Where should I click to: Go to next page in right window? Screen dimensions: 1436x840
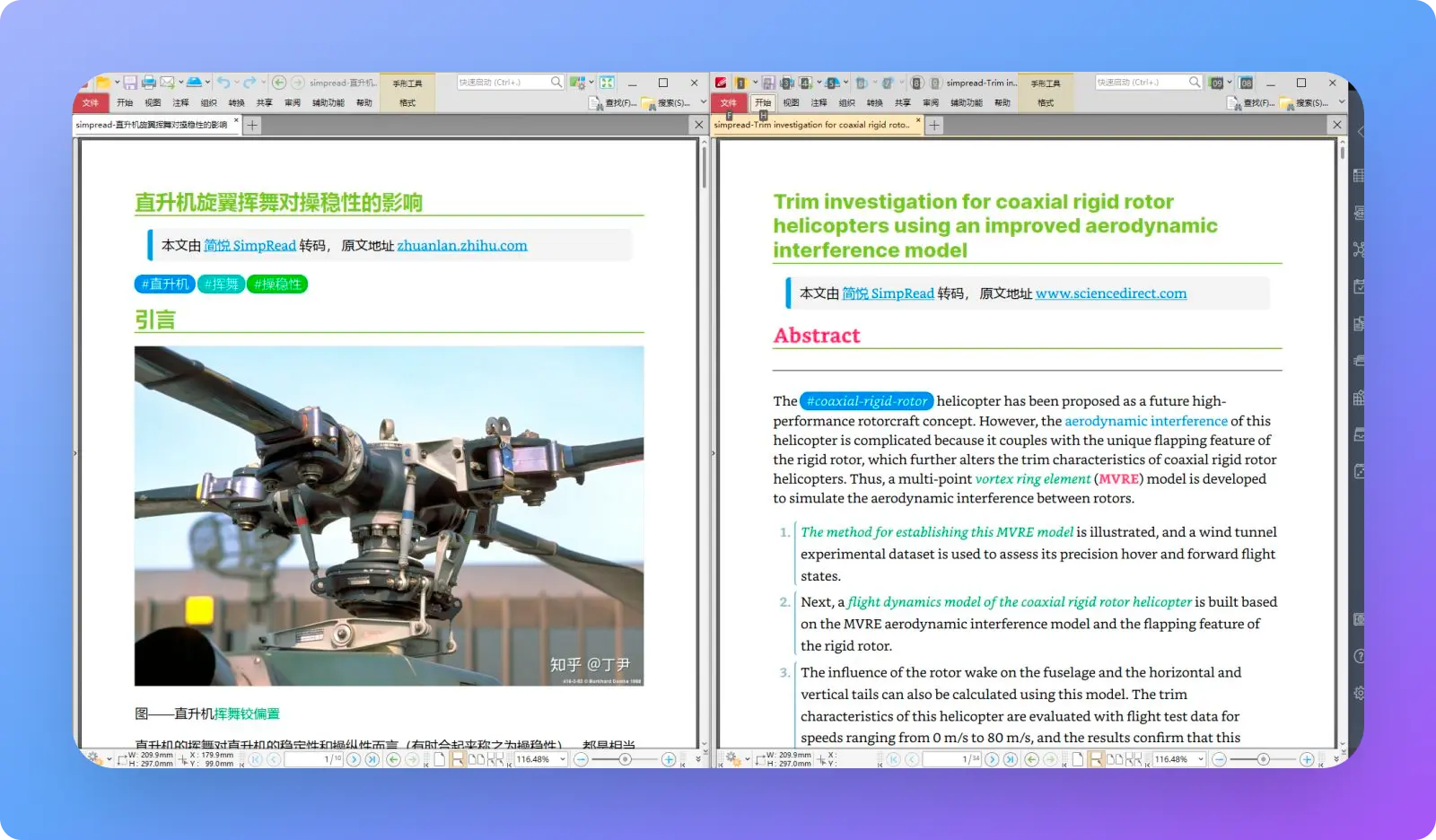pos(992,759)
